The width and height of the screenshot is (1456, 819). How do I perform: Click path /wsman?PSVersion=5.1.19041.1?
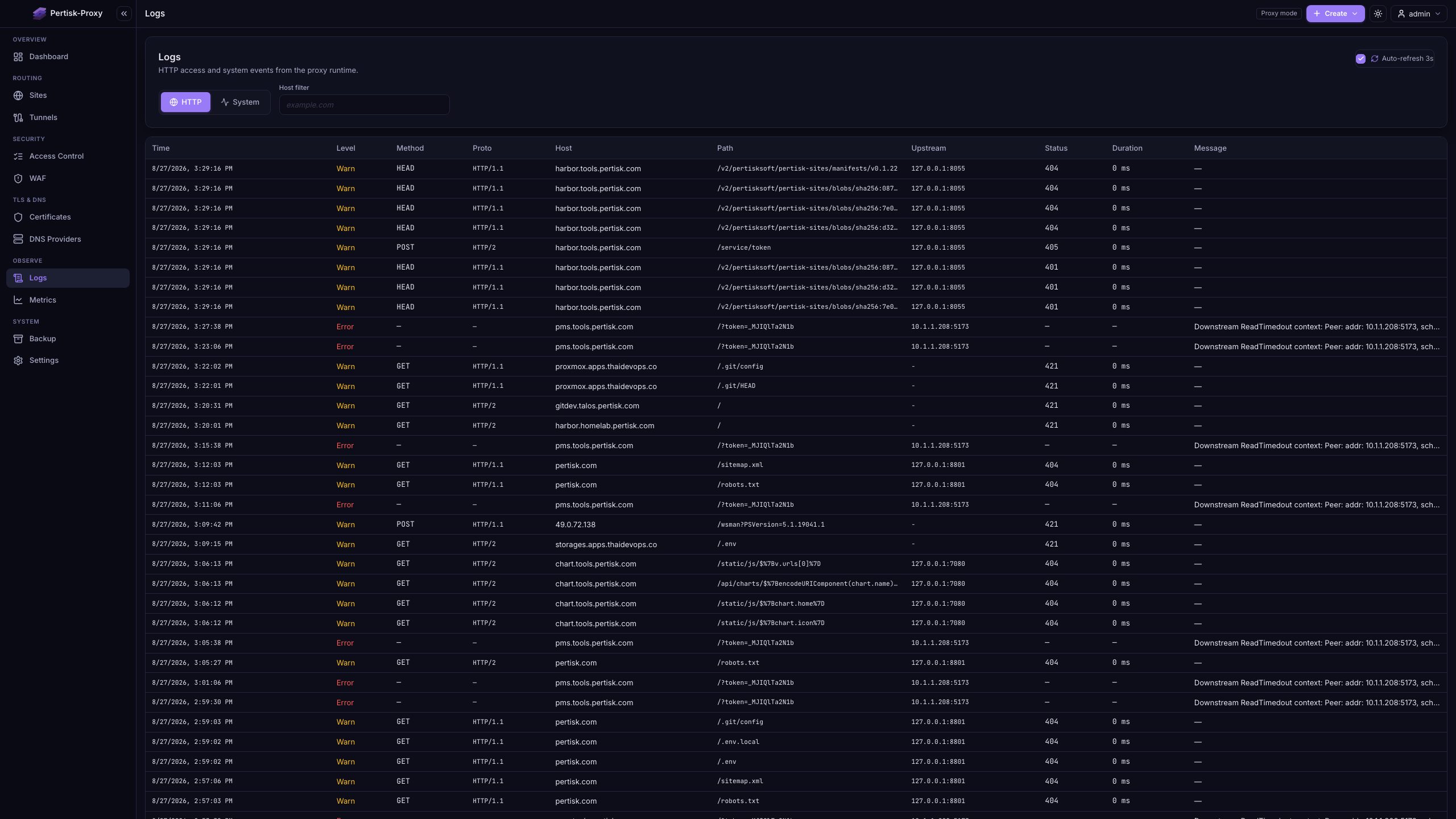tap(771, 525)
